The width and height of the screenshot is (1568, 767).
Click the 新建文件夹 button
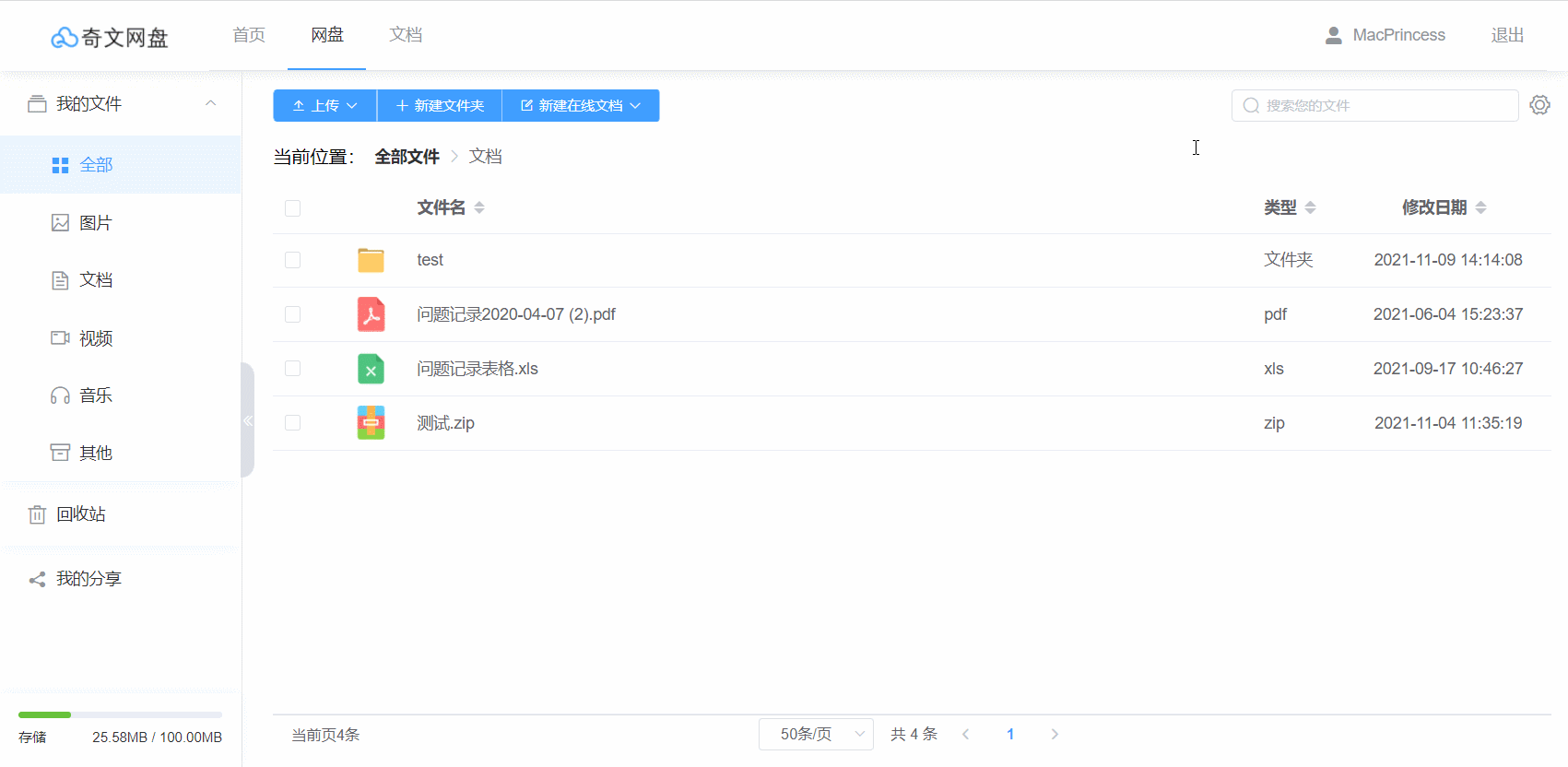(440, 106)
